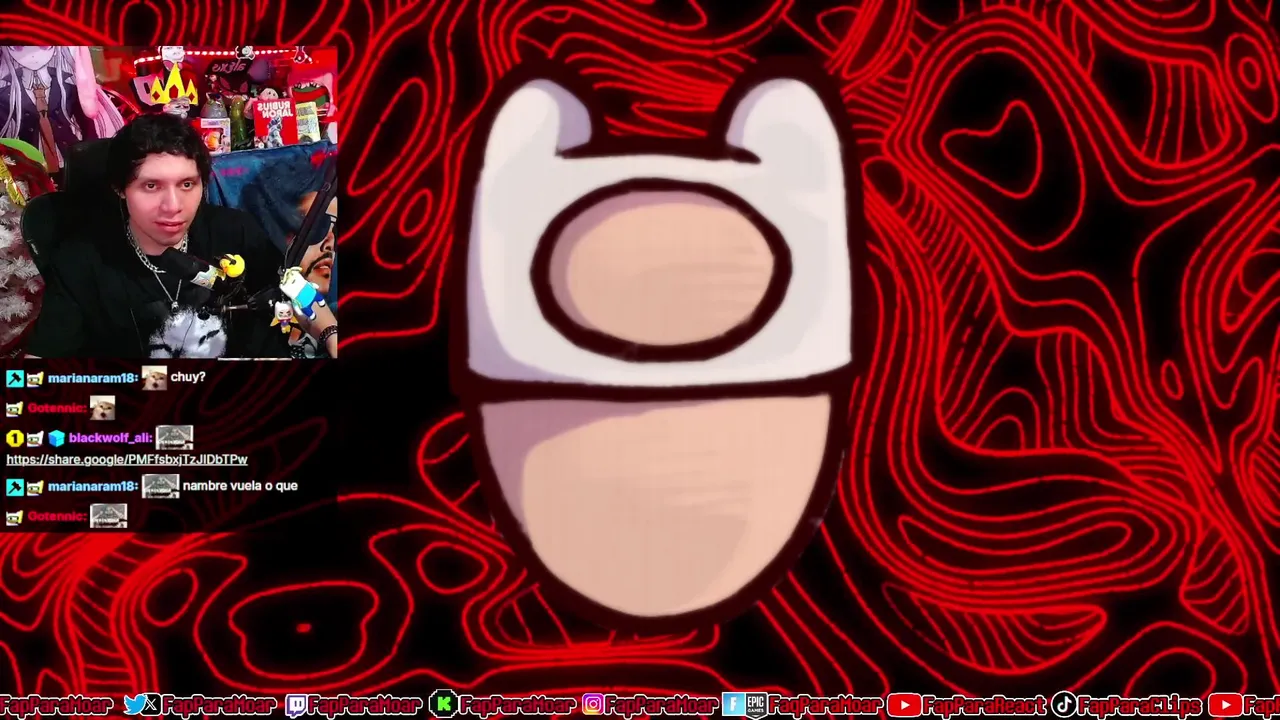Click blue cube badge of blackwolf_ali
The height and width of the screenshot is (720, 1280).
point(56,439)
